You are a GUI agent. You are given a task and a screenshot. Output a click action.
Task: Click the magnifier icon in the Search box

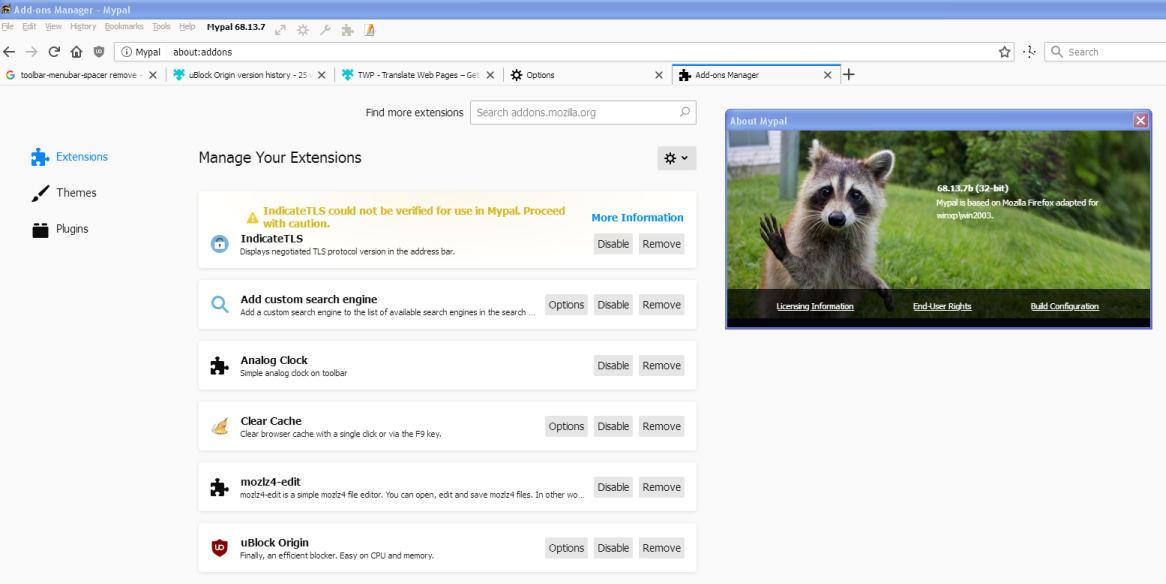point(1056,52)
